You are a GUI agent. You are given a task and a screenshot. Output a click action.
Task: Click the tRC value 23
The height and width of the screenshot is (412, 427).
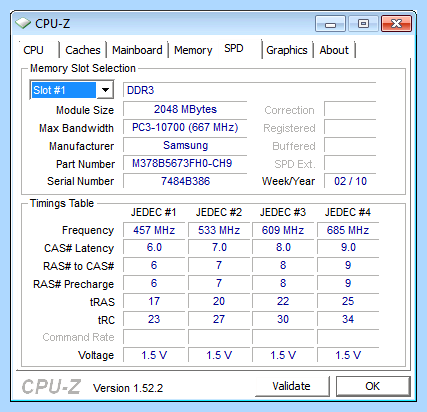(x=154, y=319)
